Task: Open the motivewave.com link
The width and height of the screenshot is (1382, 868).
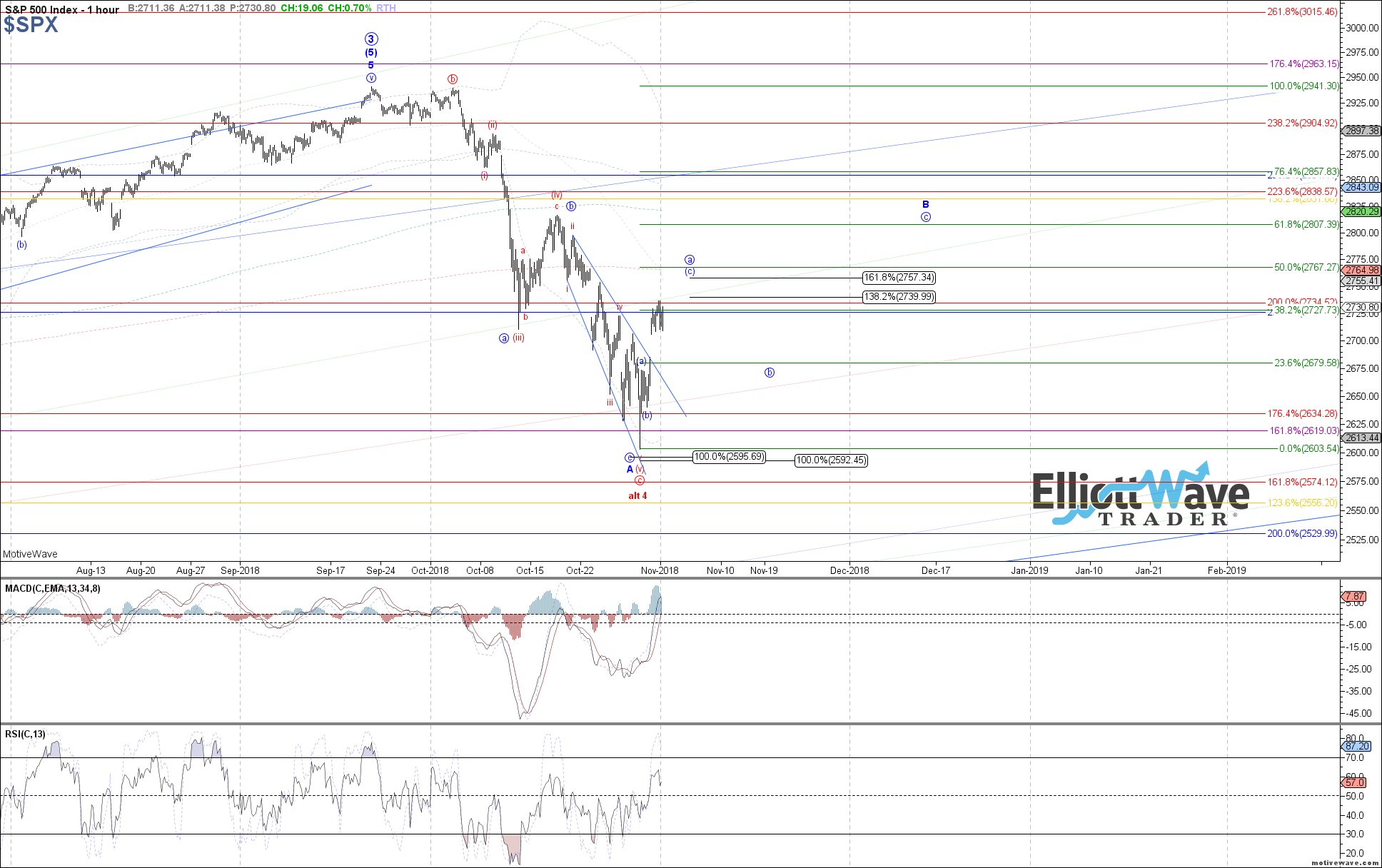Action: [1344, 862]
